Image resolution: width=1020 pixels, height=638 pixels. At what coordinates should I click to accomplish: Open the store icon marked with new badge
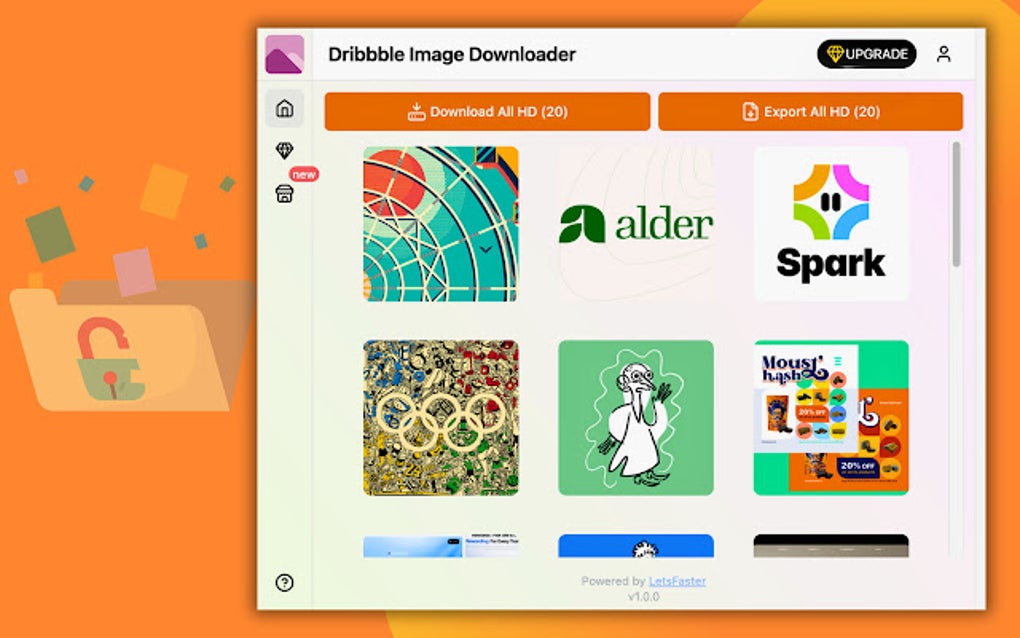pos(285,194)
